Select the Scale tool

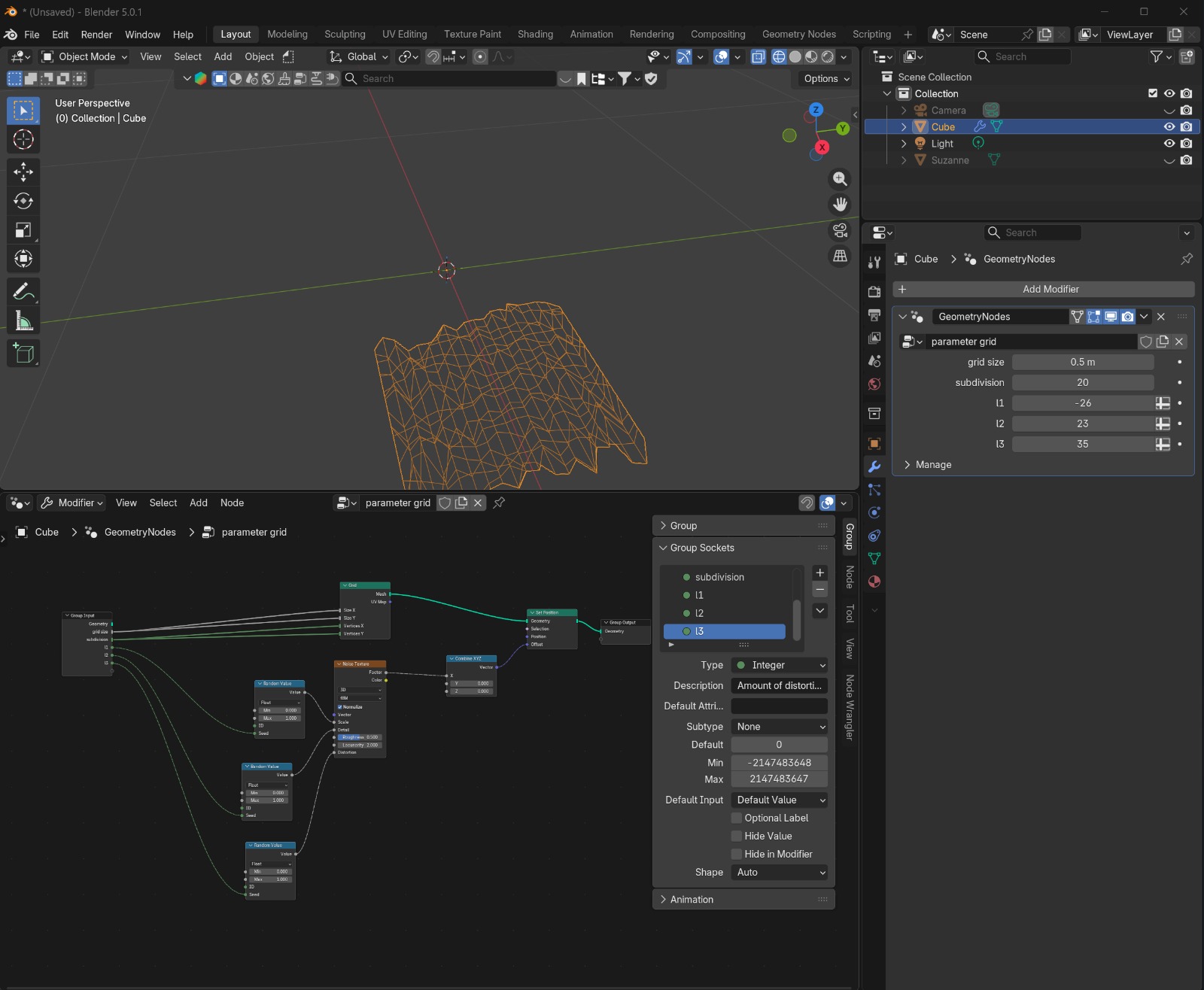[x=23, y=230]
